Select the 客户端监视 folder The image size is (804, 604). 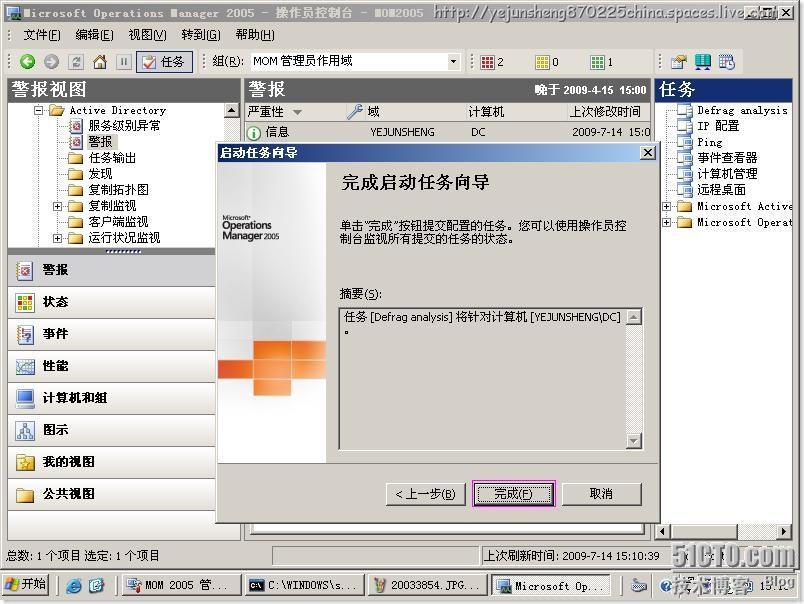tap(118, 222)
